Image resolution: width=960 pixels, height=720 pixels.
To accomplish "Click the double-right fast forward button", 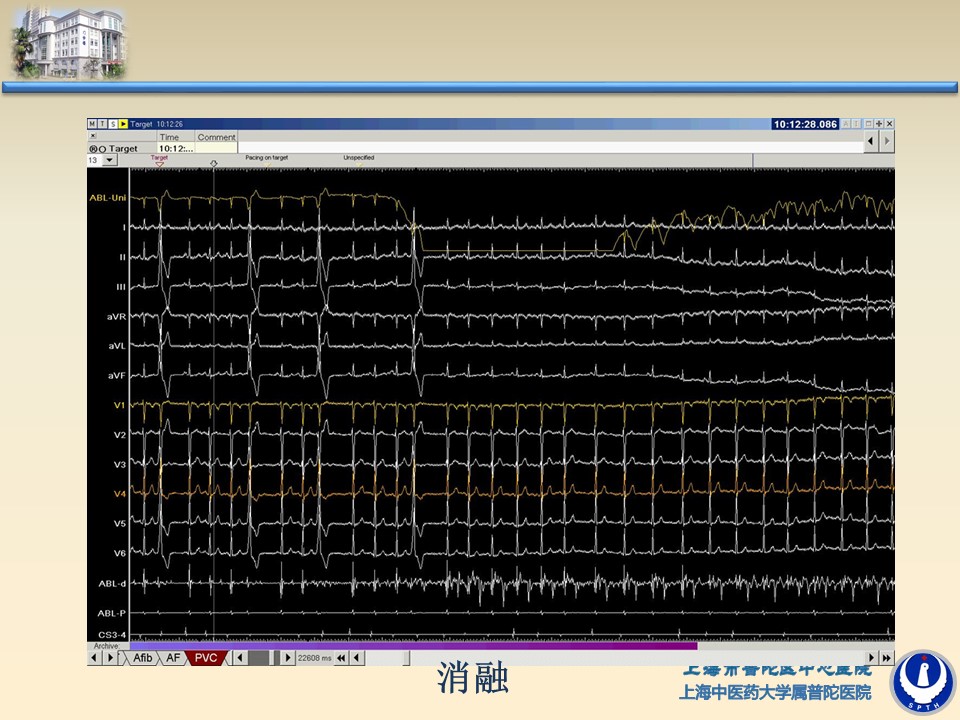I will pyautogui.click(x=887, y=658).
